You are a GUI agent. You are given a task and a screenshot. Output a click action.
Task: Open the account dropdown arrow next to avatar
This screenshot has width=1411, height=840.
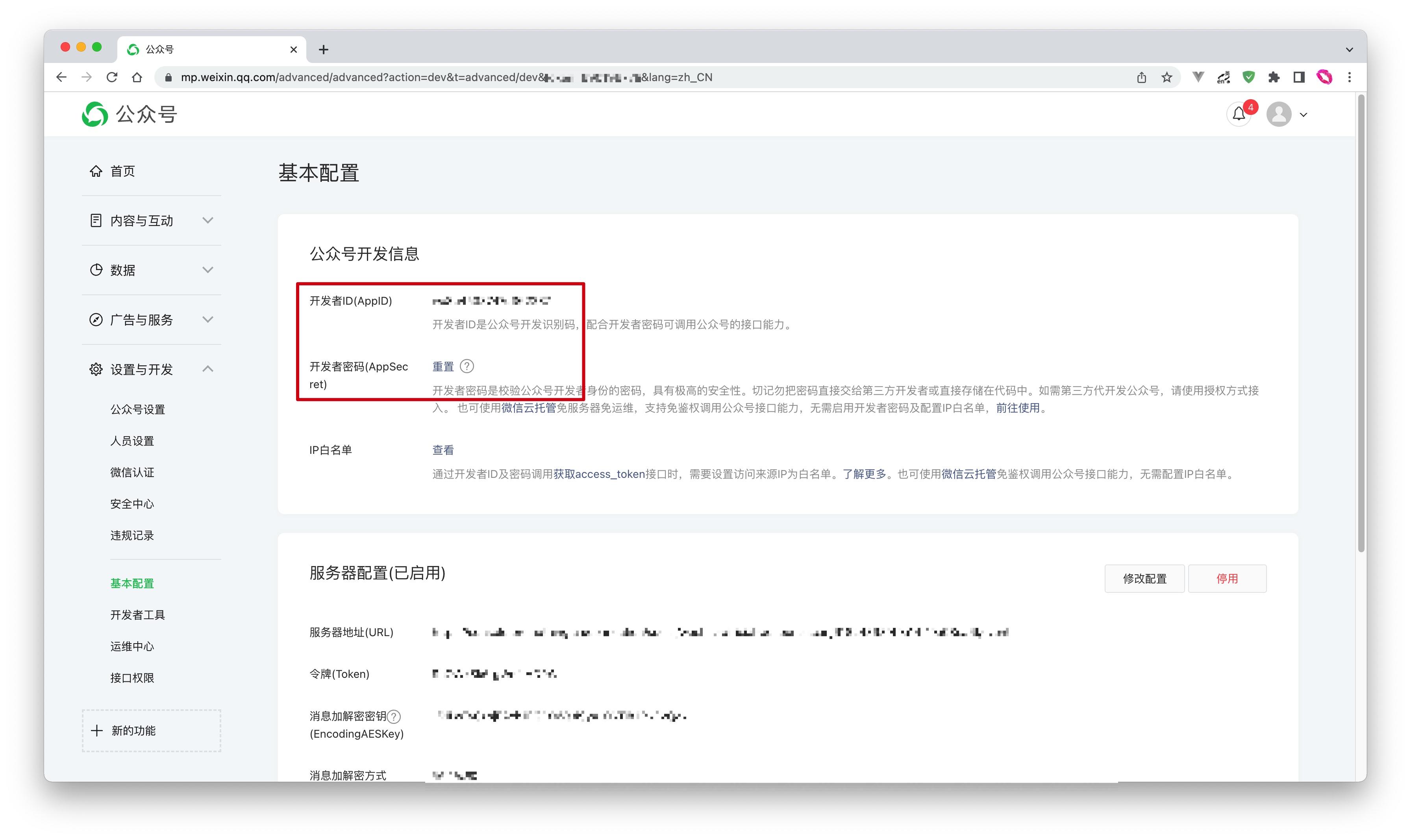(1304, 115)
